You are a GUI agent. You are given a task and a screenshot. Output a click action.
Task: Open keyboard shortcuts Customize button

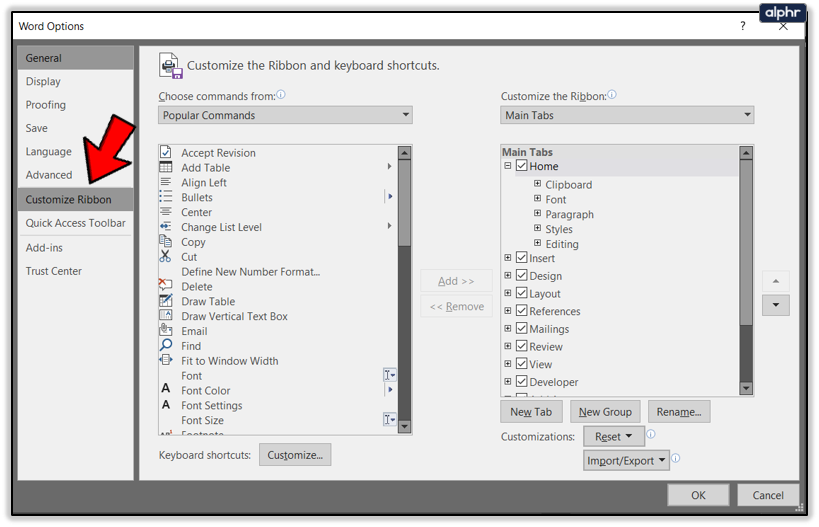[x=295, y=455]
